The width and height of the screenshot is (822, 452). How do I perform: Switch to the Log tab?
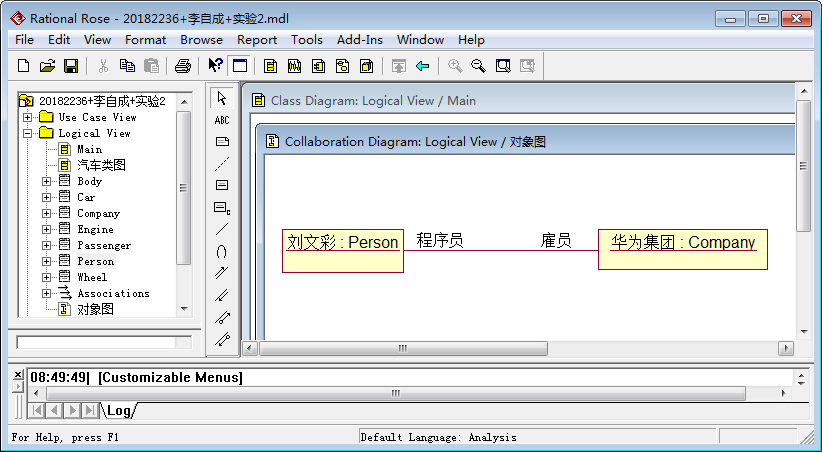[119, 410]
